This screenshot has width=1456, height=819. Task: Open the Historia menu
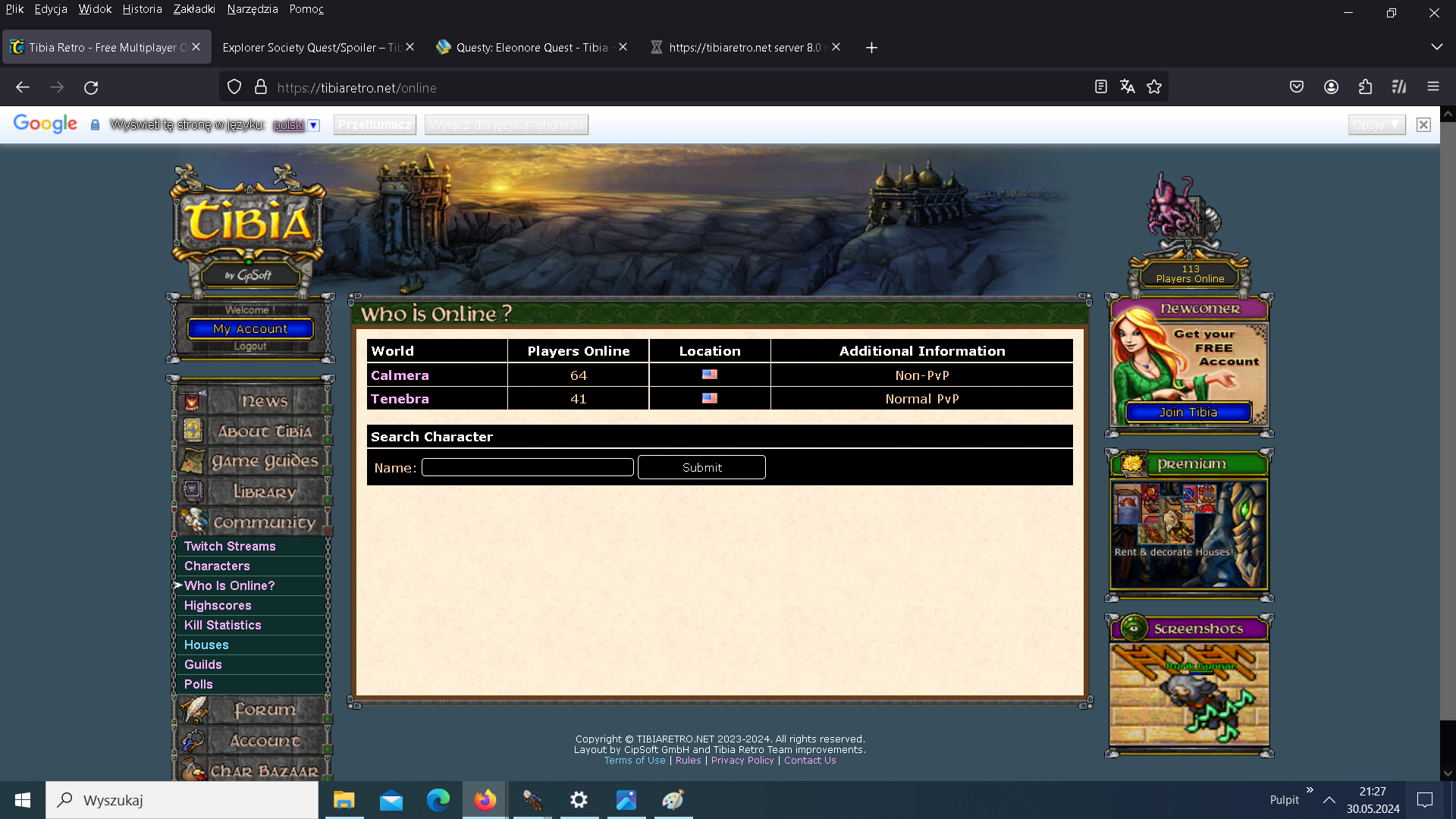click(x=143, y=9)
